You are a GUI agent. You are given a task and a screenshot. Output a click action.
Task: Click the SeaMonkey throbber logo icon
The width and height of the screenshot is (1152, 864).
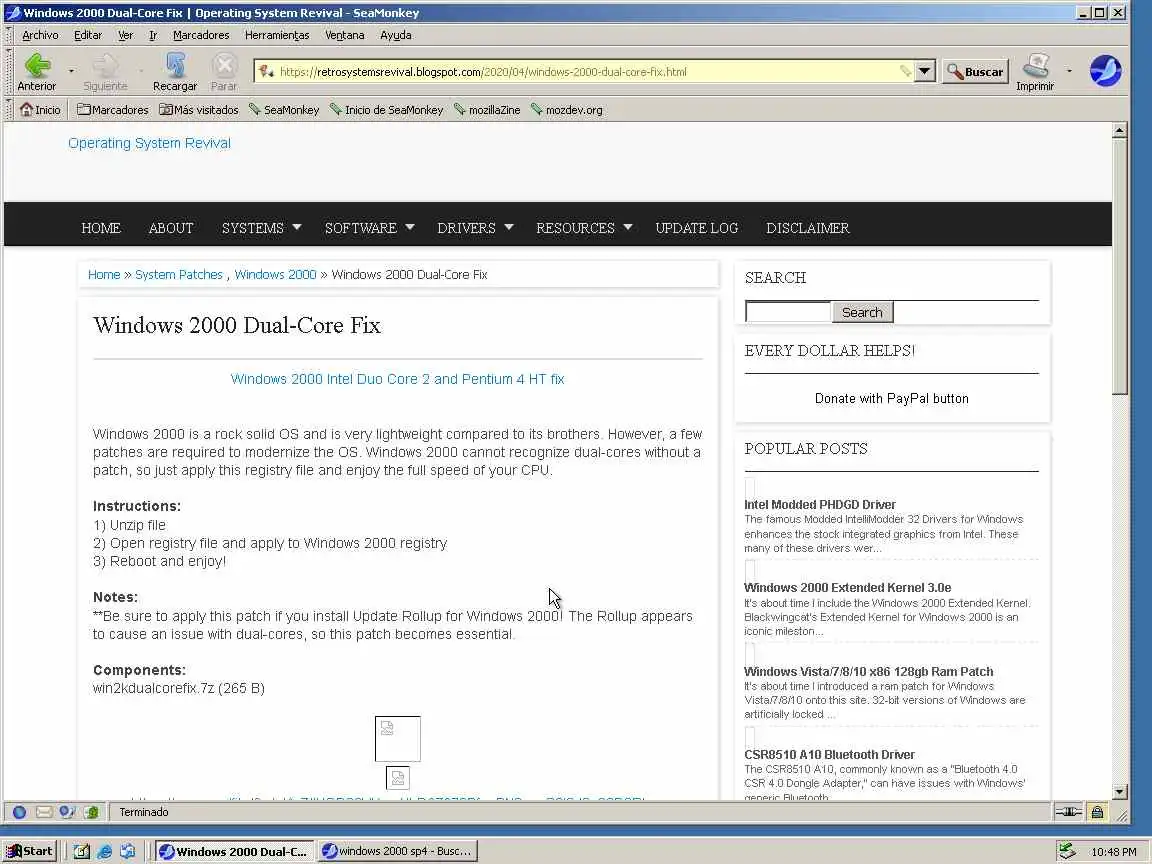[1105, 71]
